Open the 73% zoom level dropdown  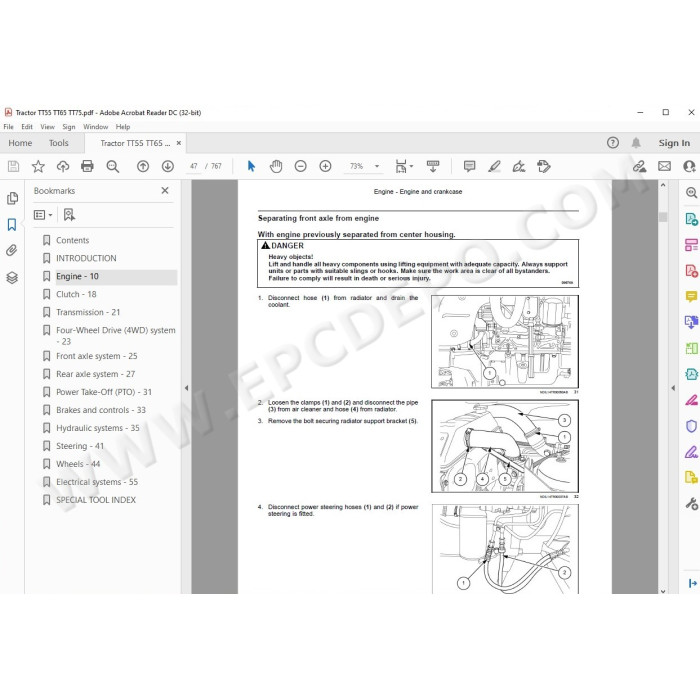pyautogui.click(x=377, y=167)
